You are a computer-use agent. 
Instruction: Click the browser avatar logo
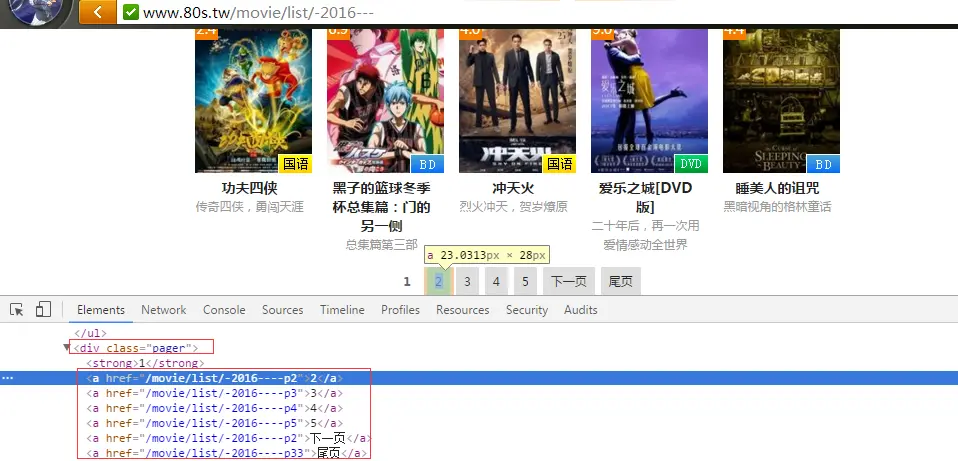(38, 11)
